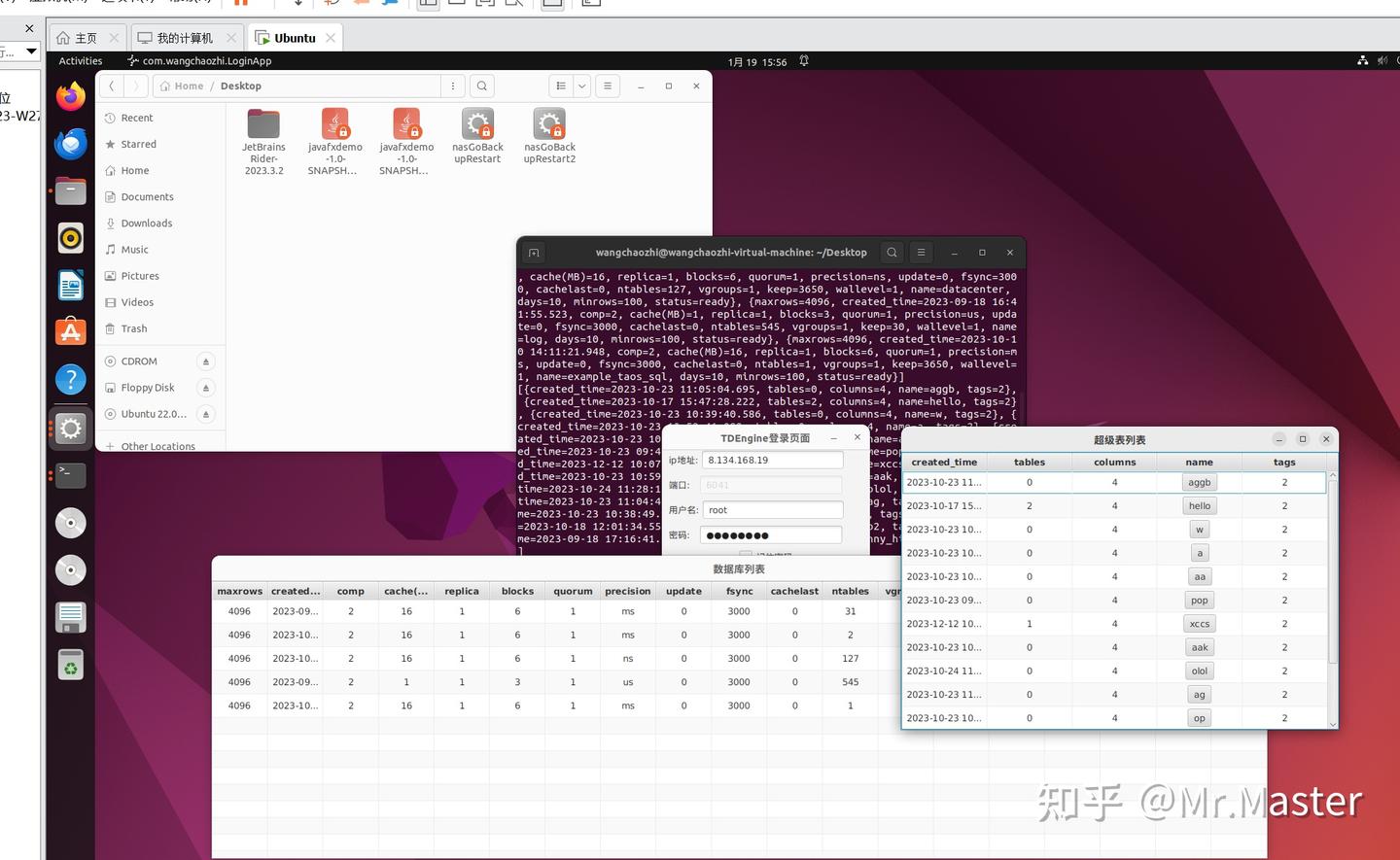Screen dimensions: 1400x860
Task: Open the view options chevron dropdown in Files
Action: click(581, 86)
